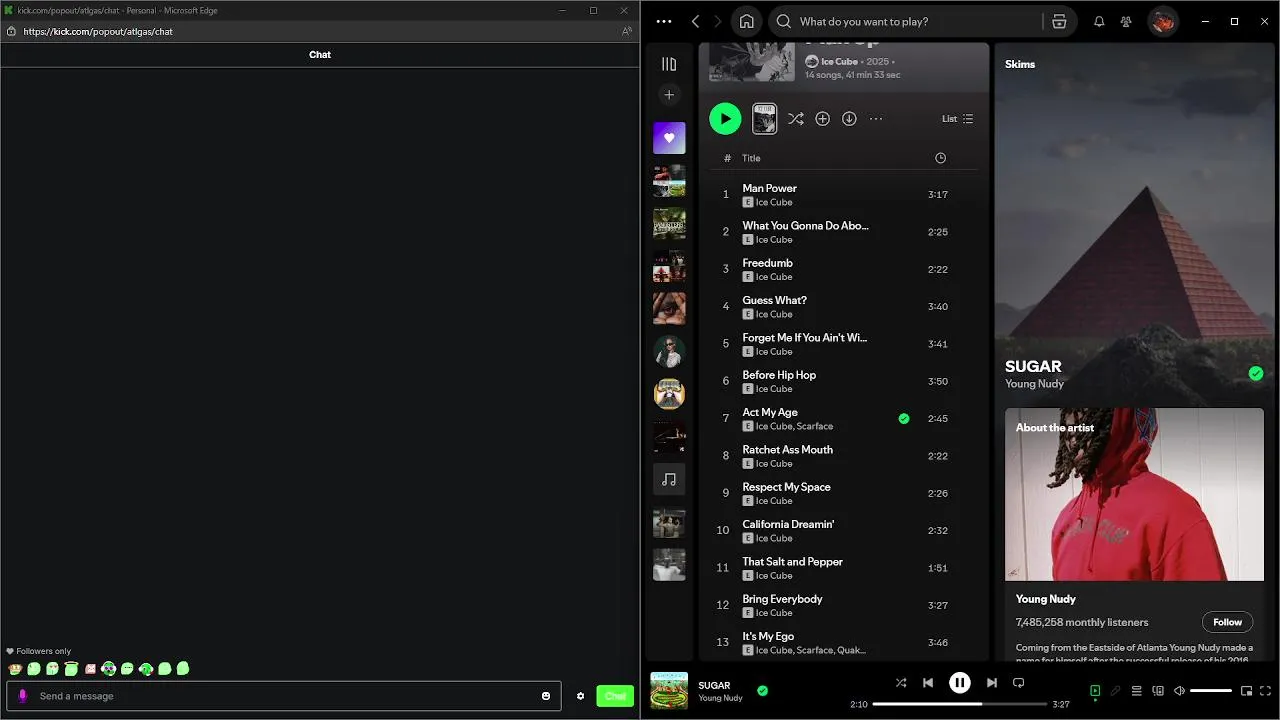Open the Queue
1280x720 pixels.
click(x=1137, y=691)
